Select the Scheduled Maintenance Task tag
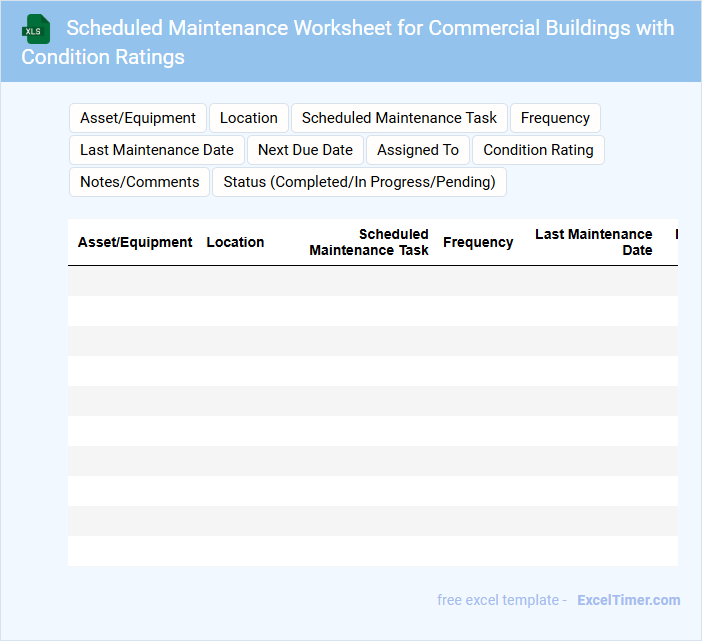The image size is (702, 641). (399, 118)
